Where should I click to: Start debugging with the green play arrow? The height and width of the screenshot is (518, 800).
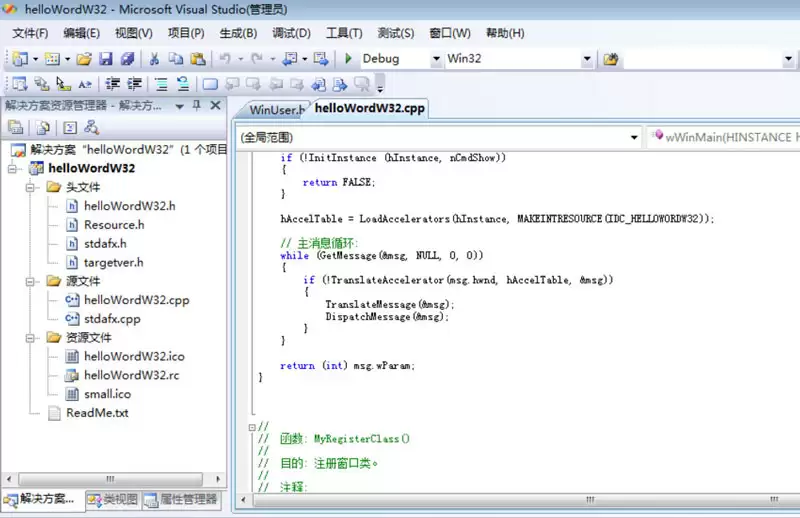(347, 59)
